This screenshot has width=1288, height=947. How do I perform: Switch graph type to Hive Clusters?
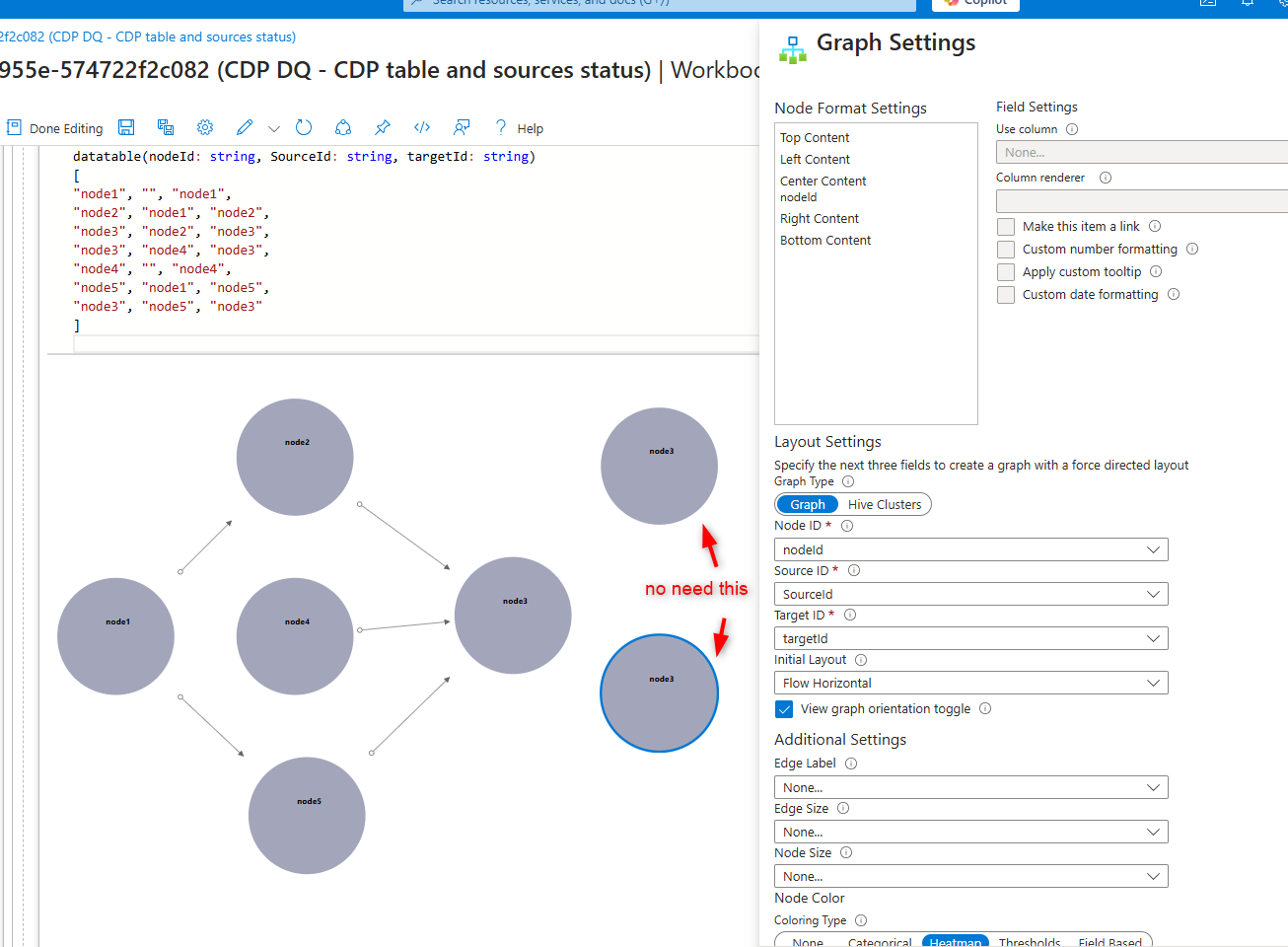(x=885, y=504)
